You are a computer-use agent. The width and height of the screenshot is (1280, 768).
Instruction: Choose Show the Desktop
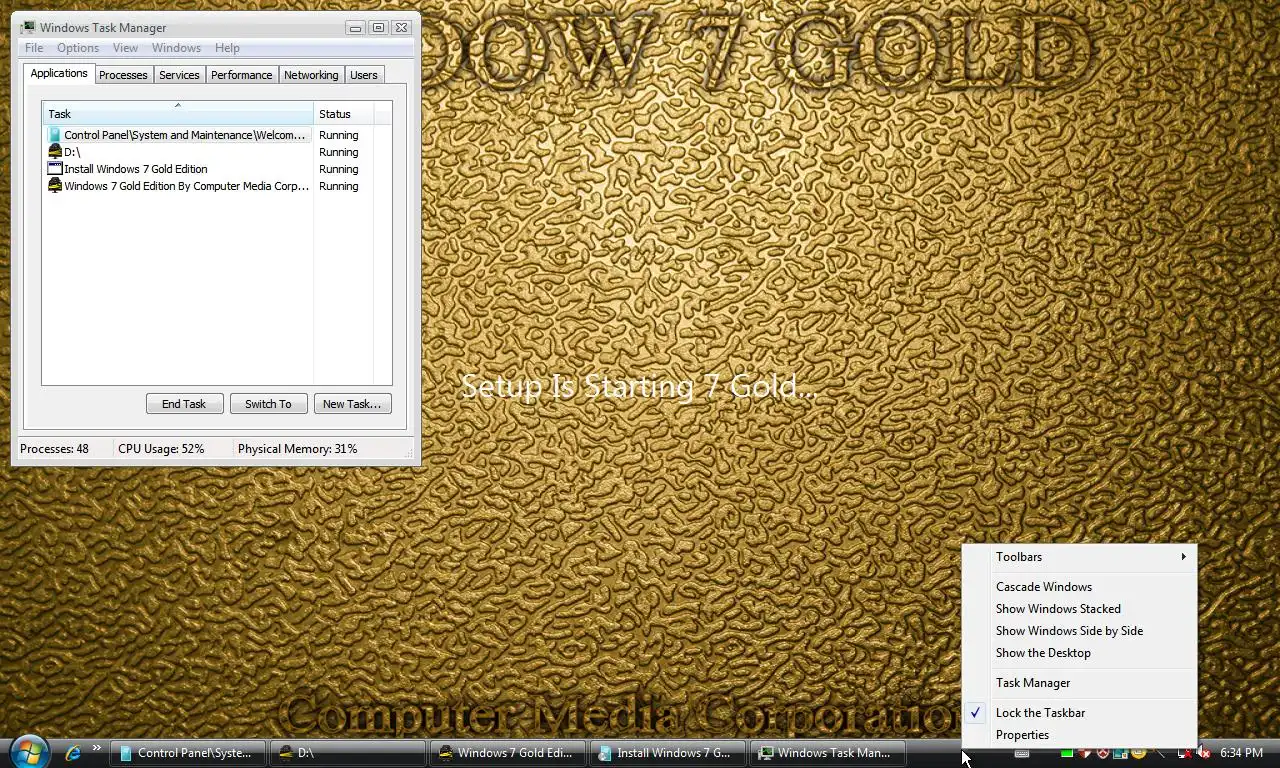point(1079,653)
